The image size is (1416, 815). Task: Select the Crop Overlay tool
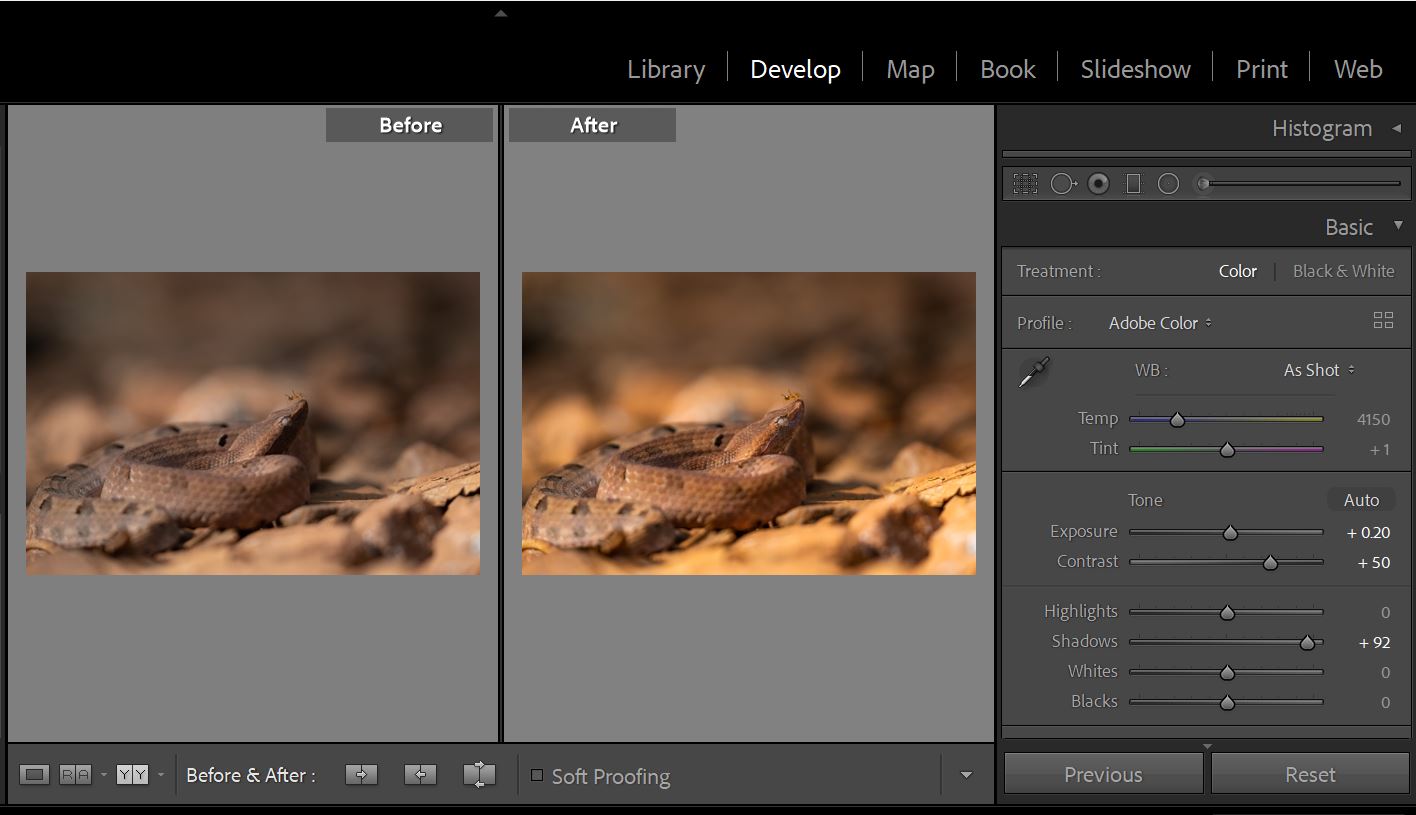point(1025,184)
